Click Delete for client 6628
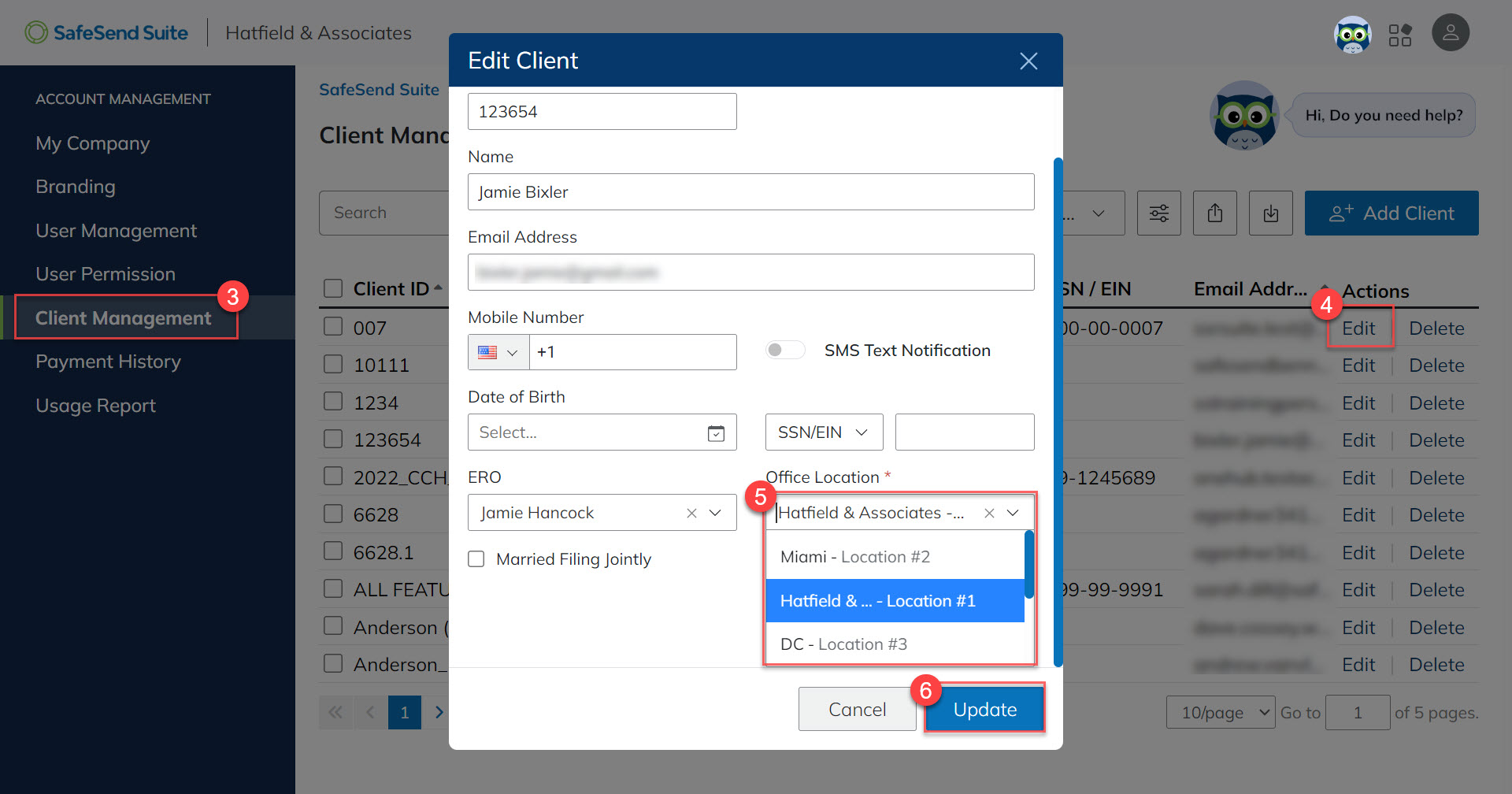Screen dimensions: 1512x794 point(1436,515)
